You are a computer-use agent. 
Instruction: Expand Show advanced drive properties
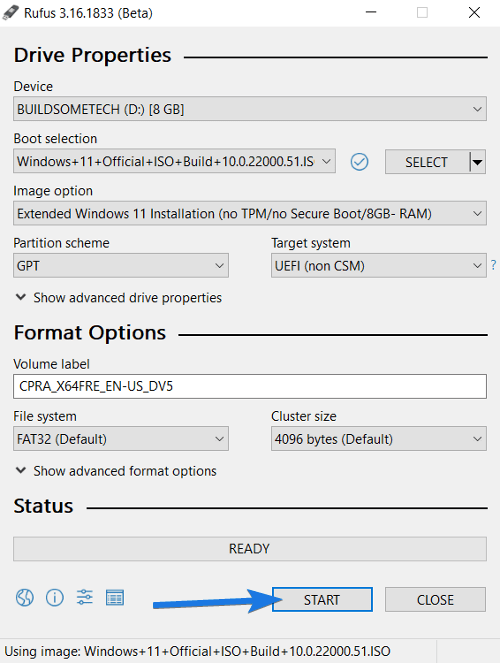[x=118, y=298]
